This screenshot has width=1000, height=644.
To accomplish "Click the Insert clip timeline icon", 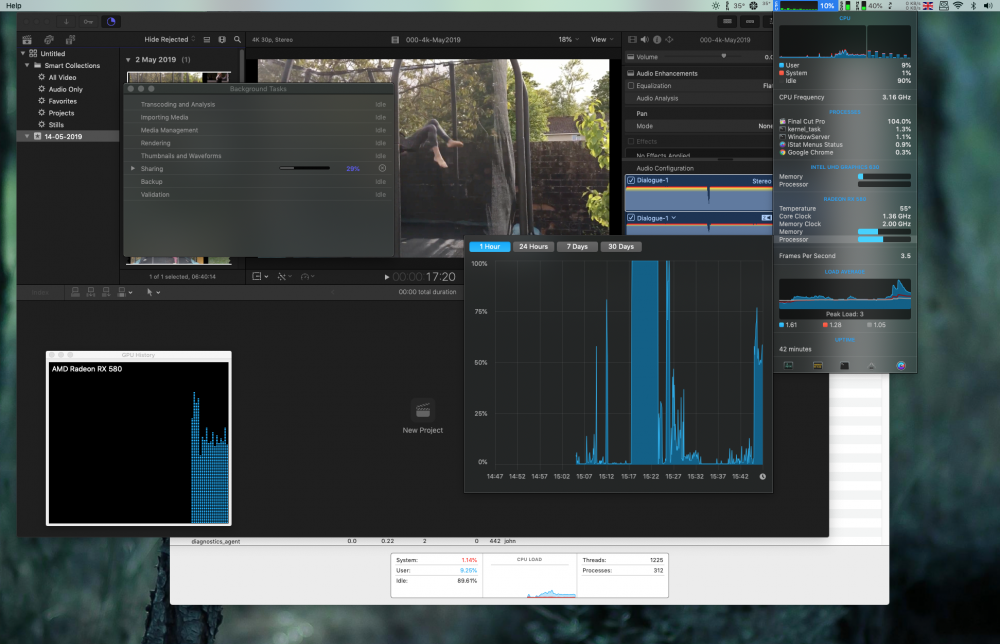I will point(91,292).
